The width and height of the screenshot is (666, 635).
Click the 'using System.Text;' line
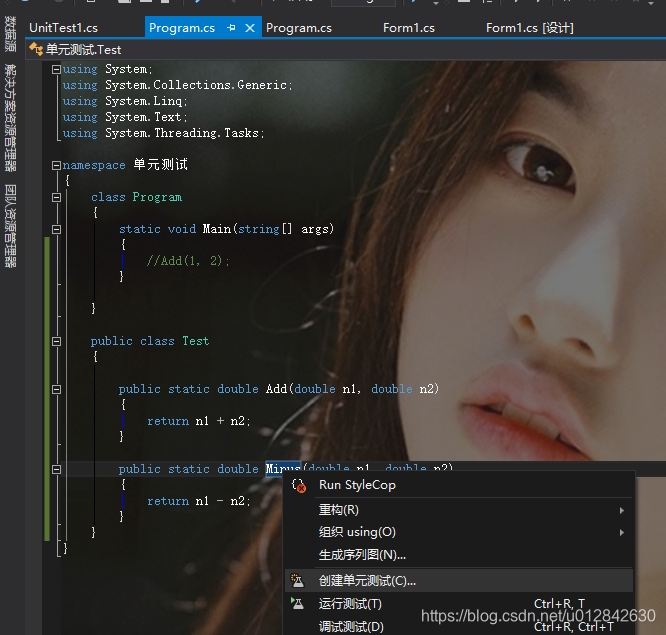125,117
